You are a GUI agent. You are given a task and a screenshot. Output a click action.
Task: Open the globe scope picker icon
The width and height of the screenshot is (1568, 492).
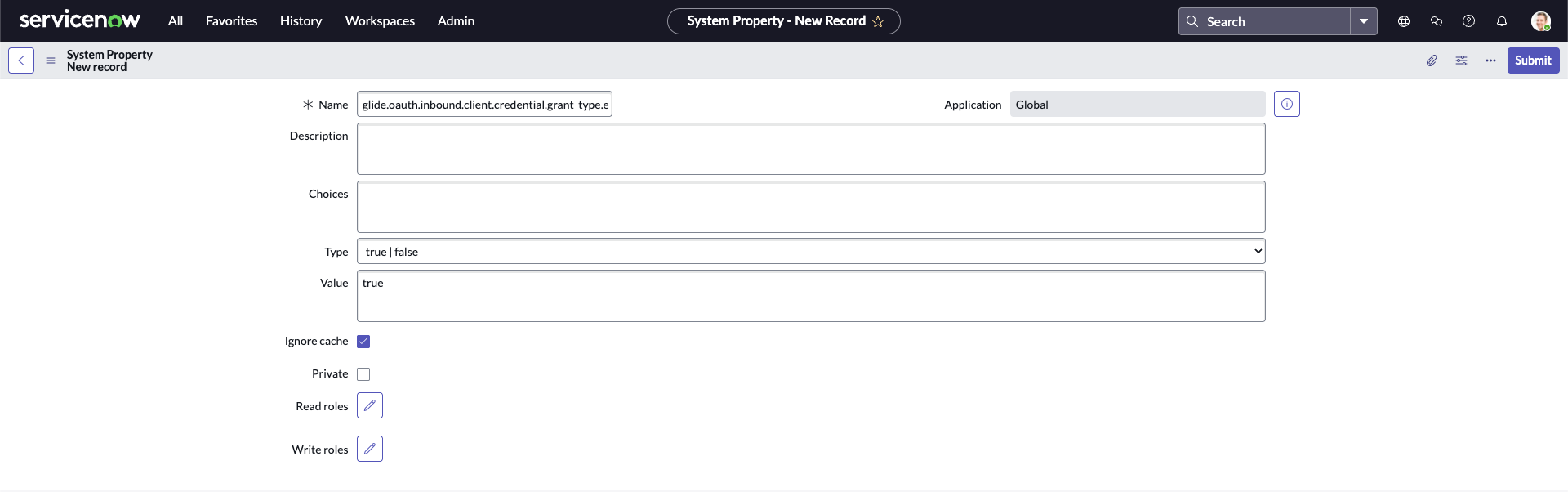click(x=1404, y=21)
